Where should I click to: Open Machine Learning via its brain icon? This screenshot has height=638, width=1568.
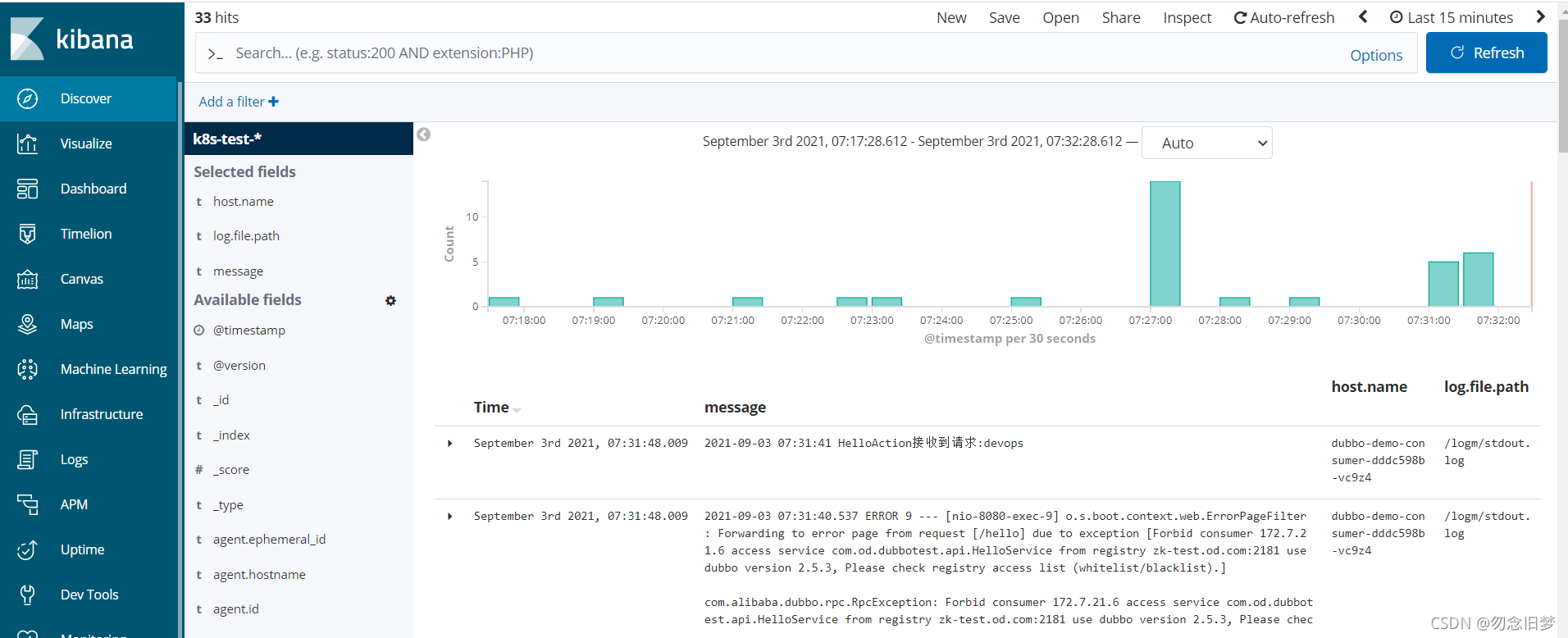pyautogui.click(x=27, y=369)
